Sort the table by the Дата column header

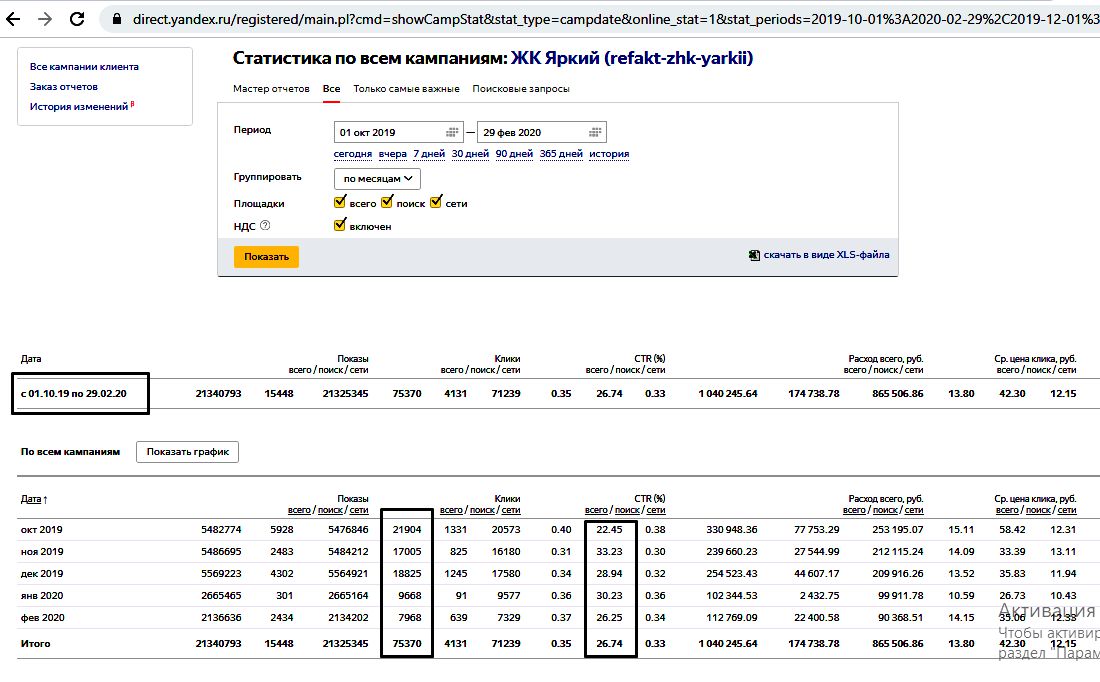click(31, 499)
